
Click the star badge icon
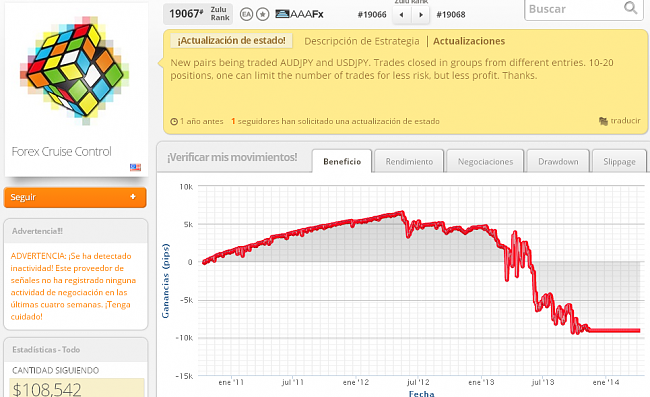click(x=262, y=15)
